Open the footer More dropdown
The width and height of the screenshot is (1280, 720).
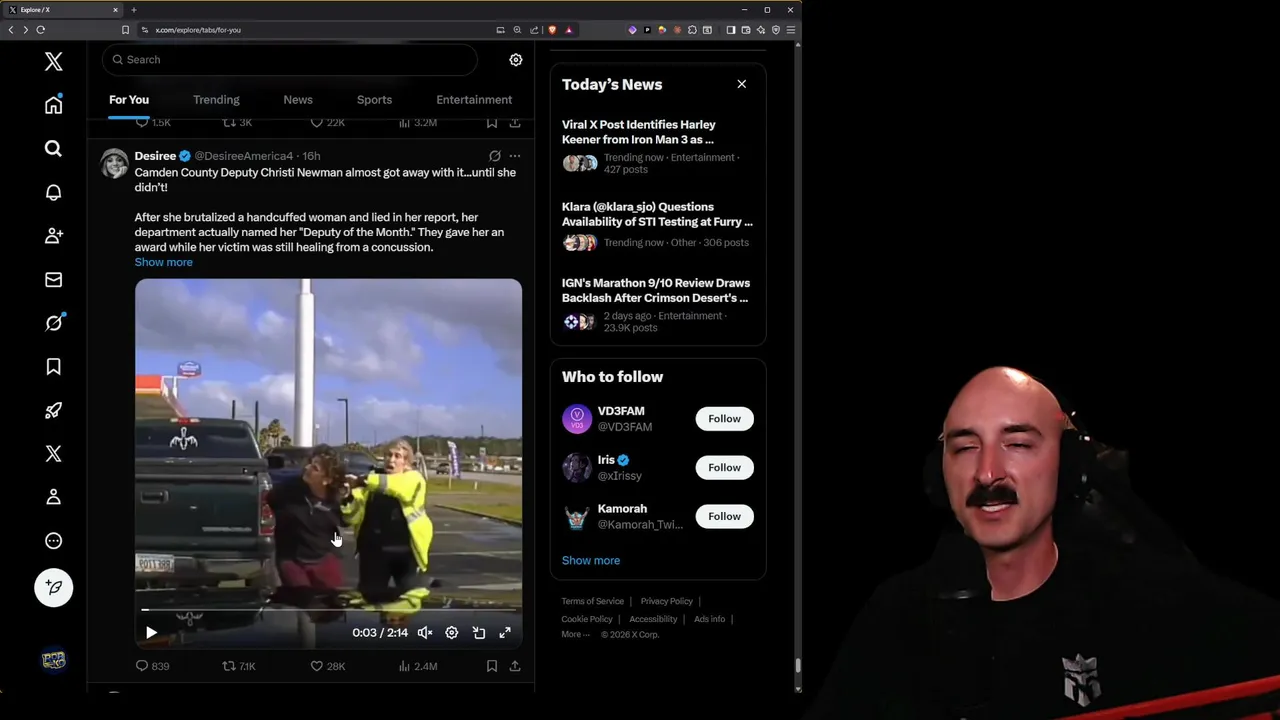coord(575,634)
